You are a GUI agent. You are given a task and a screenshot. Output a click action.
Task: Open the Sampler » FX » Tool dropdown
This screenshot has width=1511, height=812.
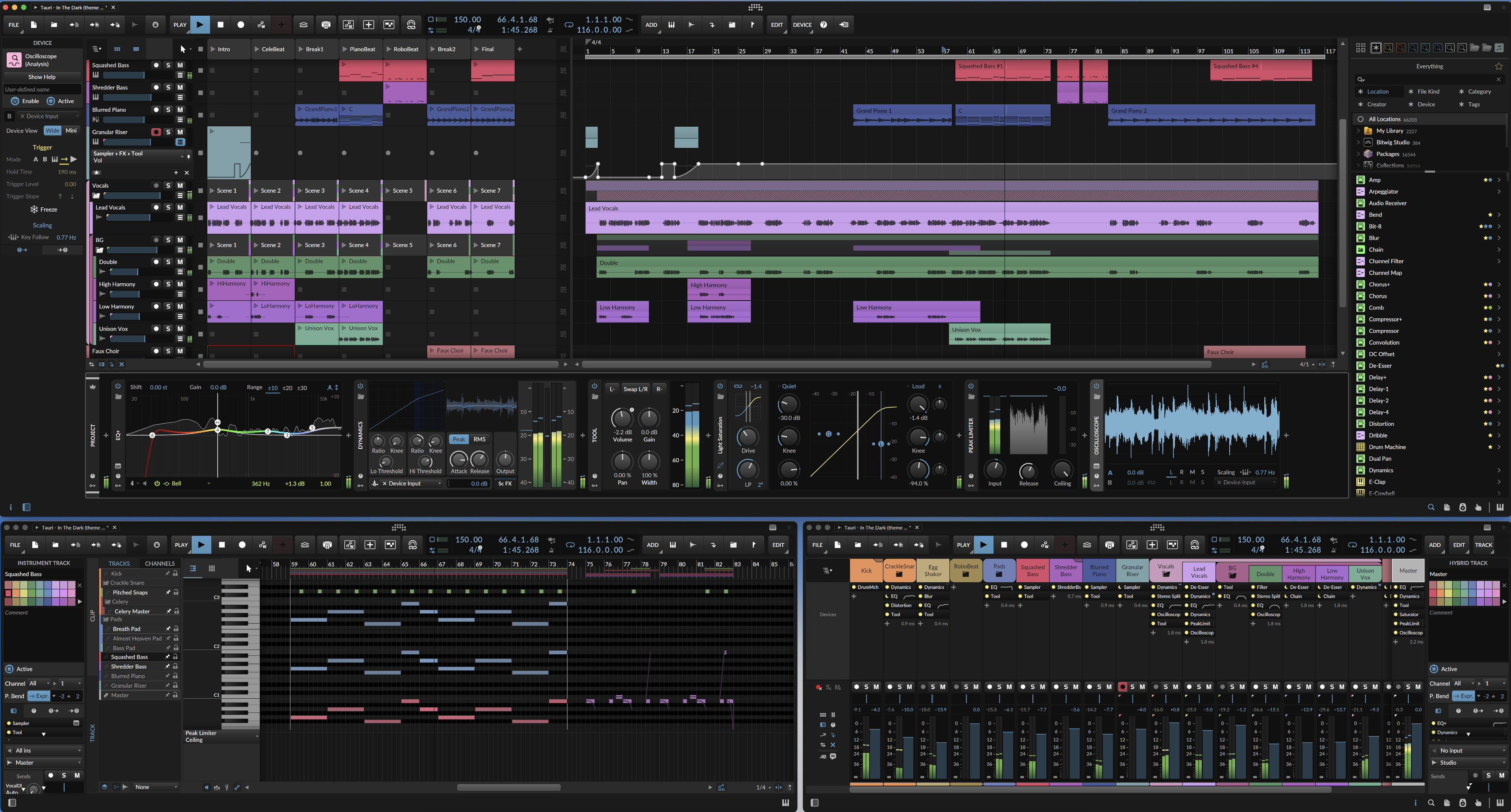tap(138, 157)
